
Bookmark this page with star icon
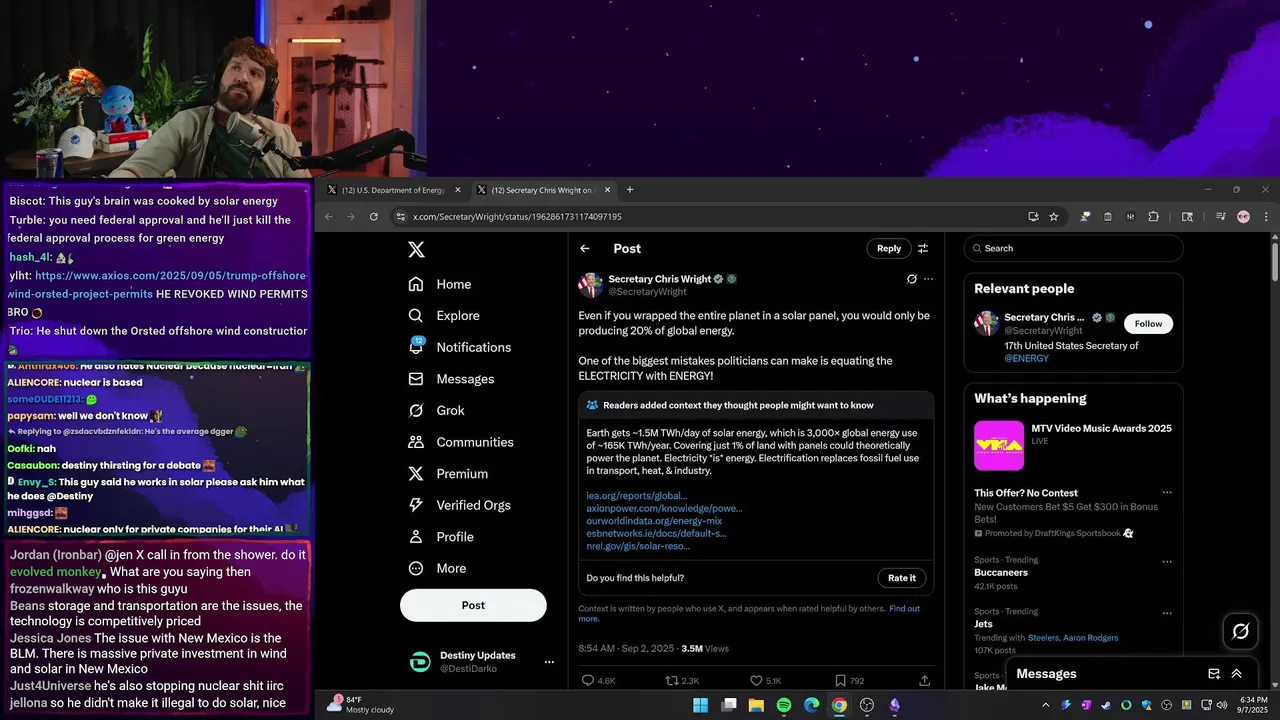[1054, 216]
